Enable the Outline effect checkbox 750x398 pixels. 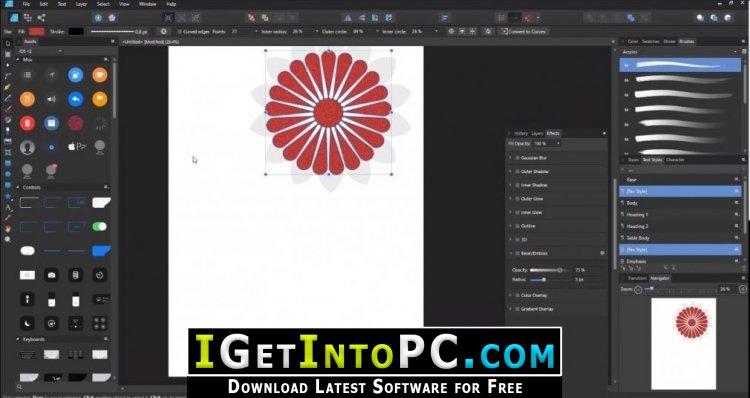point(518,226)
